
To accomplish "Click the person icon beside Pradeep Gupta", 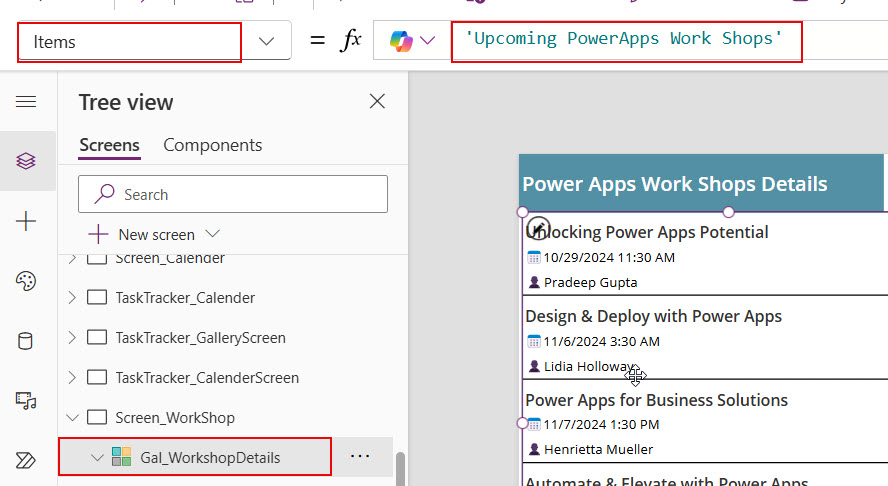I will pyautogui.click(x=533, y=282).
